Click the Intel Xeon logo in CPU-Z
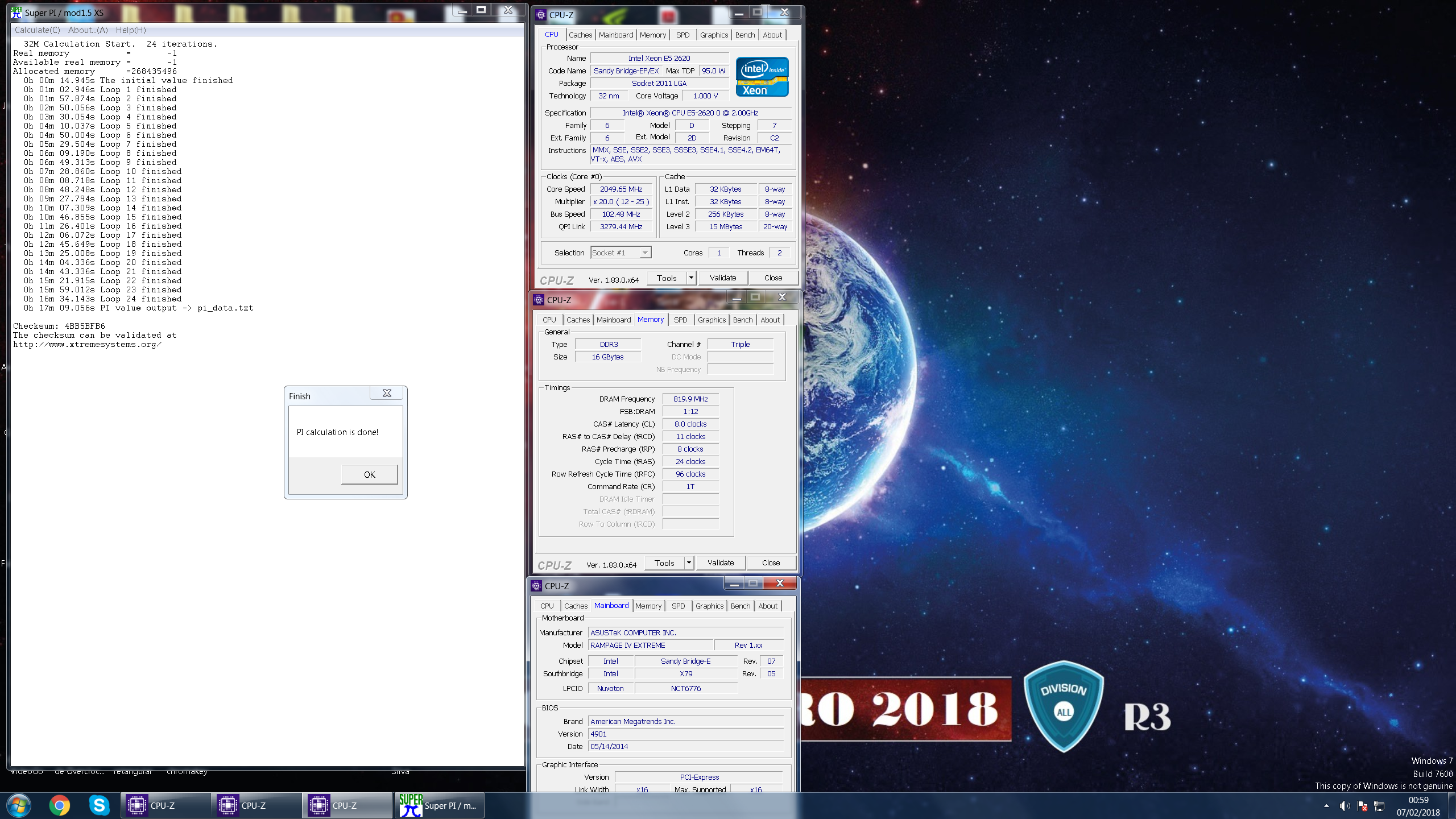Screen dimensions: 1456x819 762,77
